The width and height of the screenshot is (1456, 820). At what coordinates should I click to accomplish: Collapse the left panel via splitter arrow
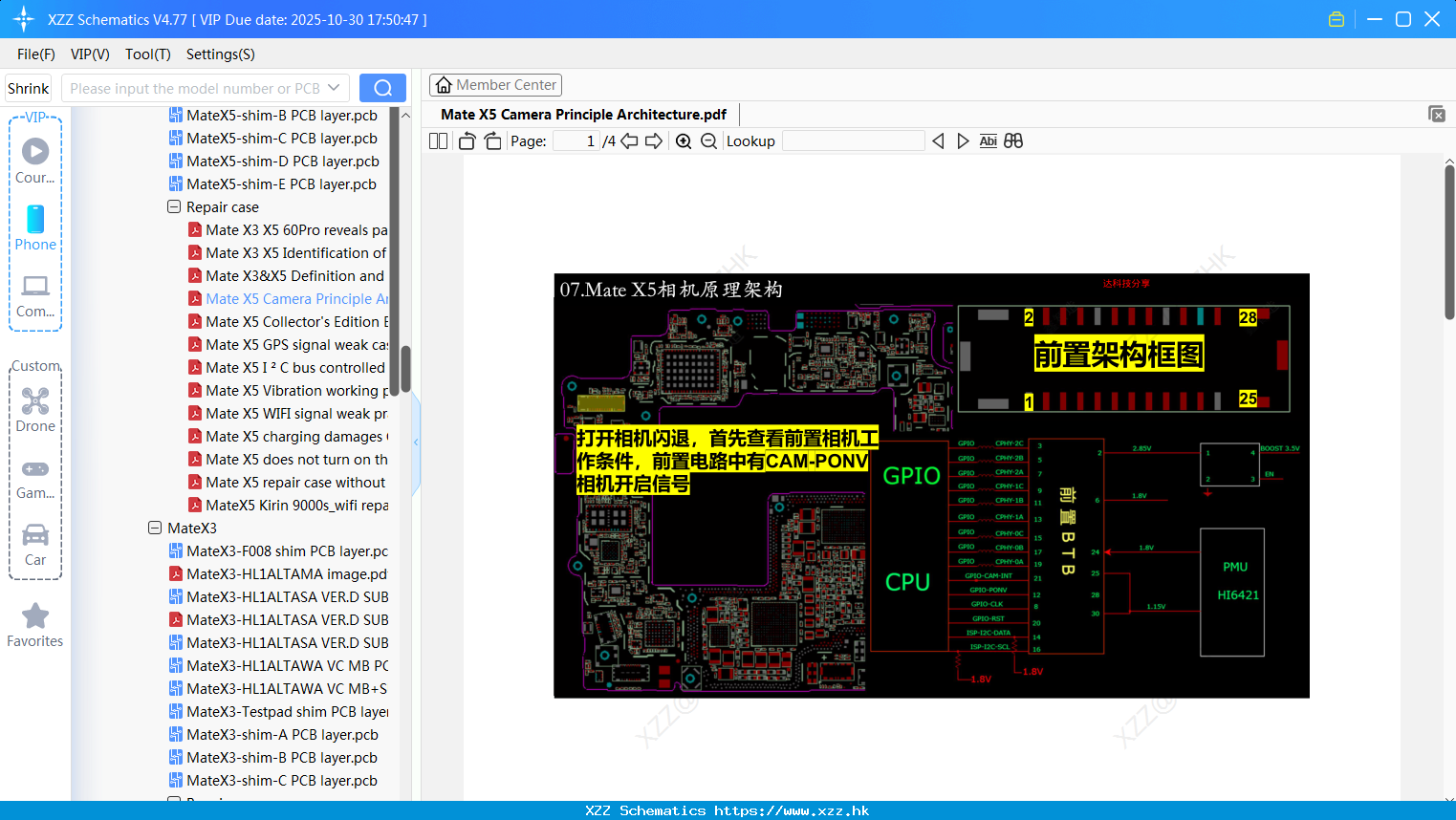pyautogui.click(x=416, y=442)
